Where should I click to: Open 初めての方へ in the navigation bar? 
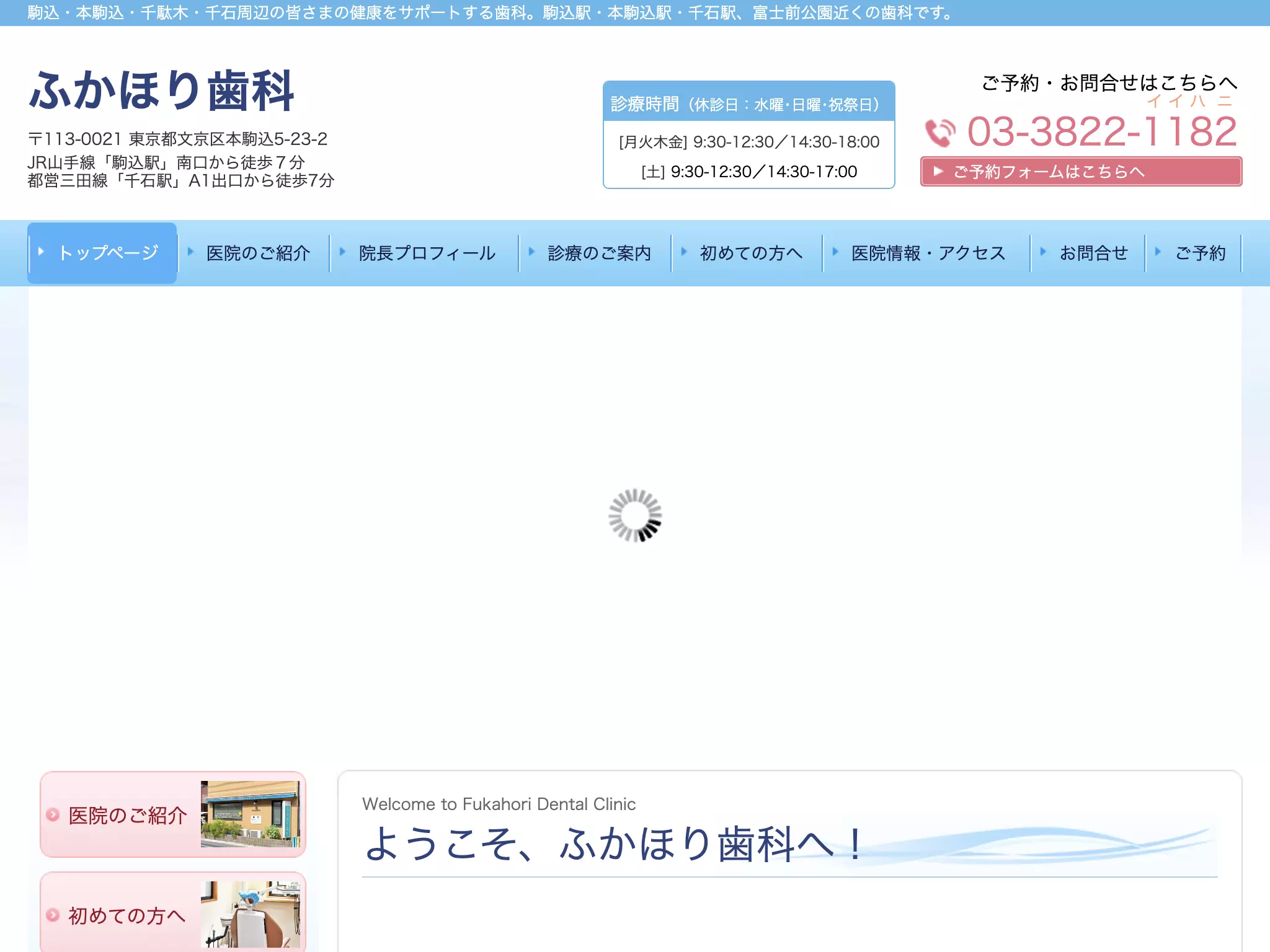(747, 253)
